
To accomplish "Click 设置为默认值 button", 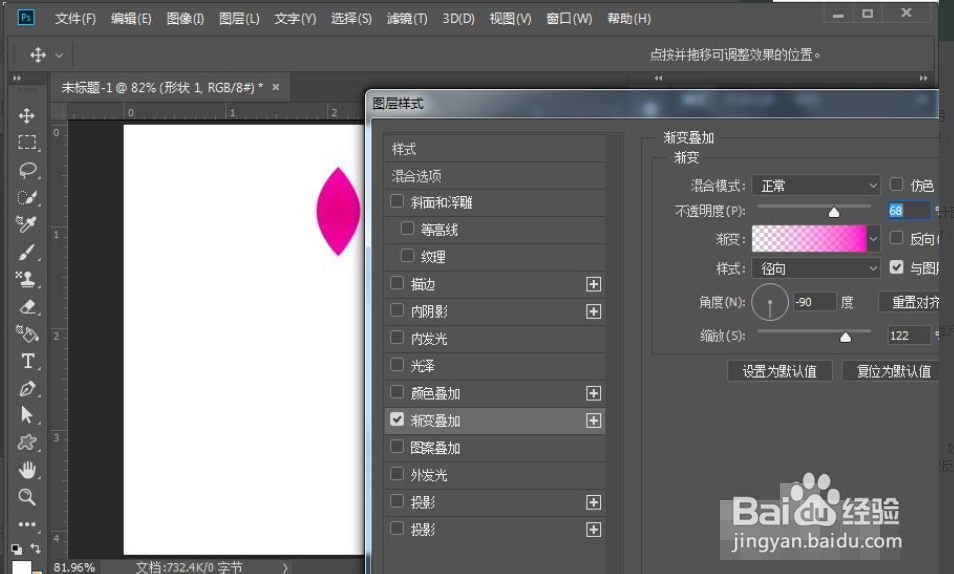I will pos(779,371).
